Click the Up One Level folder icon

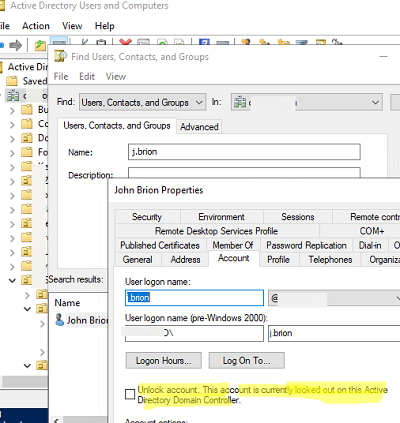tap(40, 45)
